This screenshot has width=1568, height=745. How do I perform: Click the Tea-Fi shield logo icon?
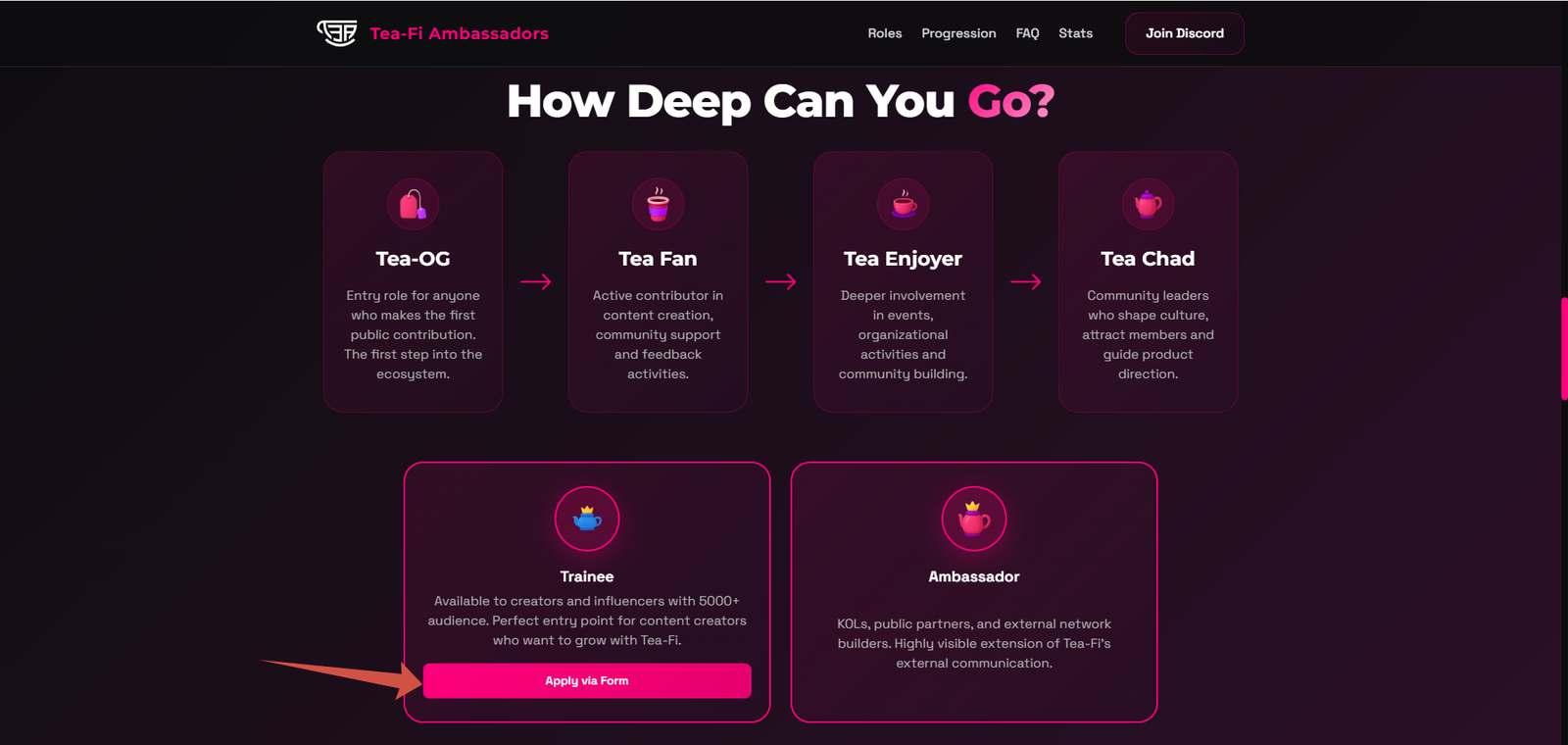pyautogui.click(x=336, y=33)
